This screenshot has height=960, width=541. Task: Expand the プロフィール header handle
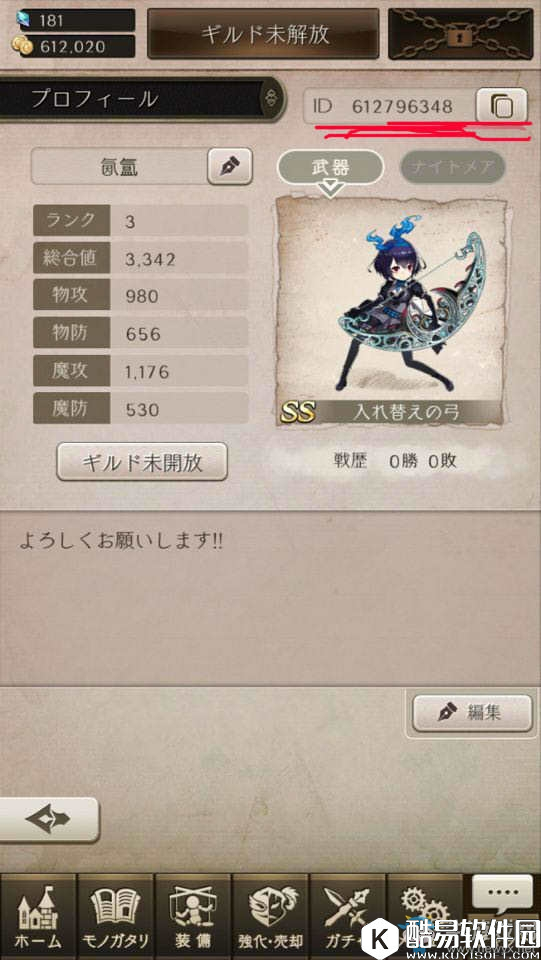click(x=271, y=99)
